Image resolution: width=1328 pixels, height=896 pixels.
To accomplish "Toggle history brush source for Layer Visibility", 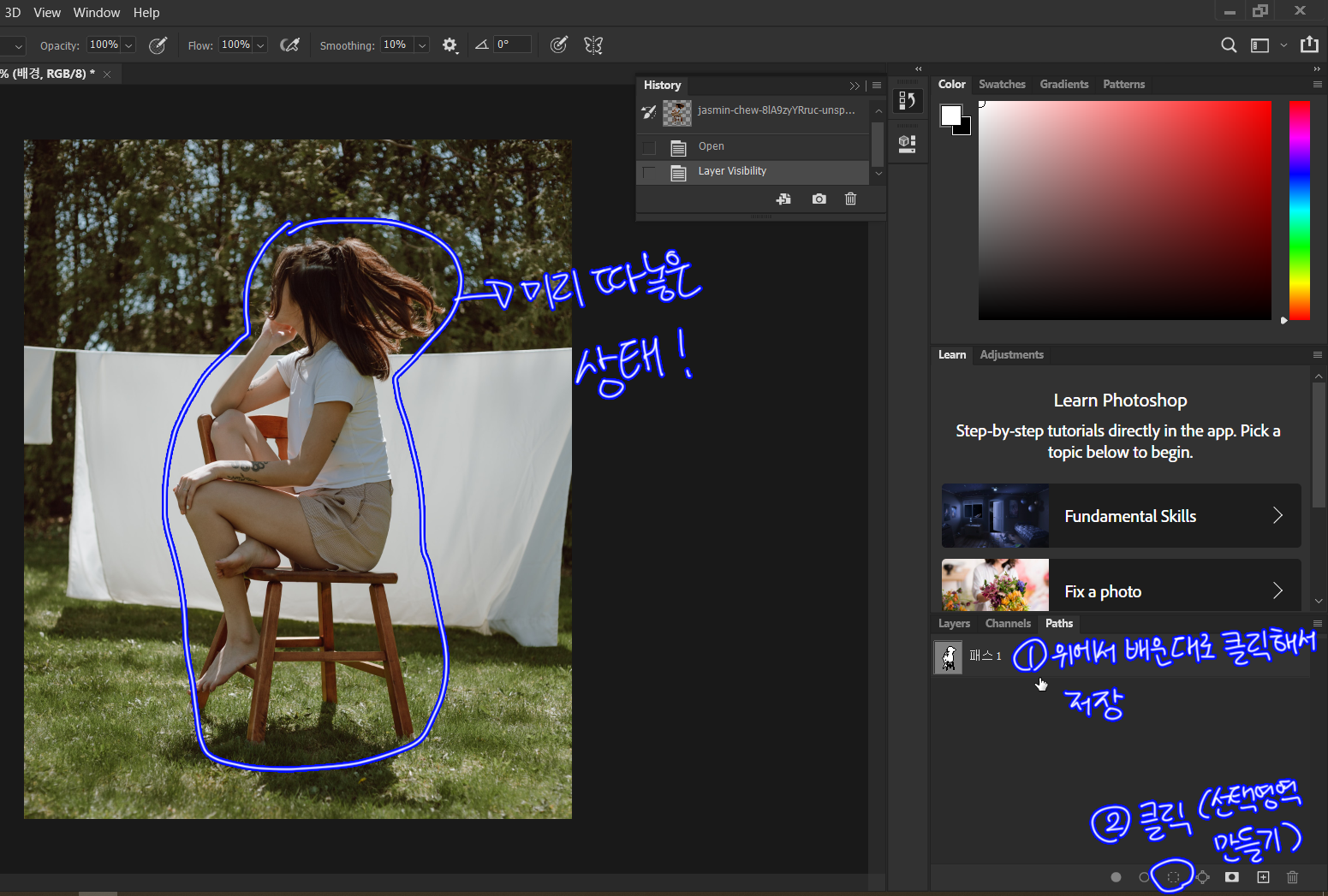I will pyautogui.click(x=649, y=172).
